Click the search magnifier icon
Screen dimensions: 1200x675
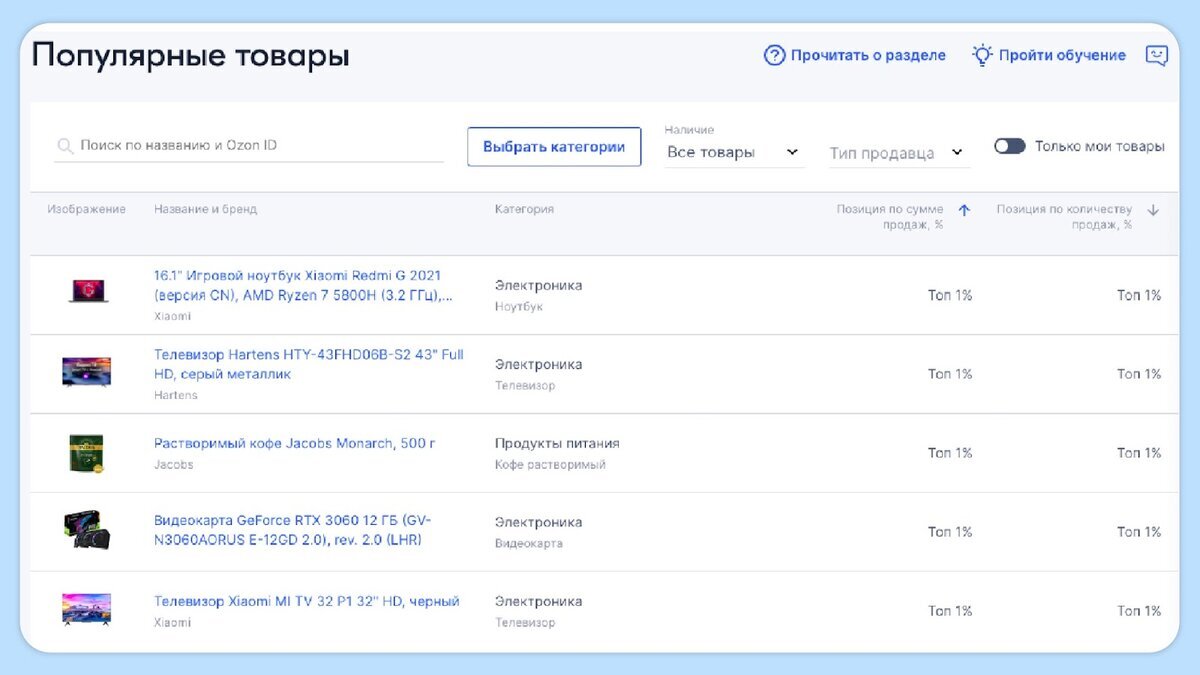tap(65, 146)
